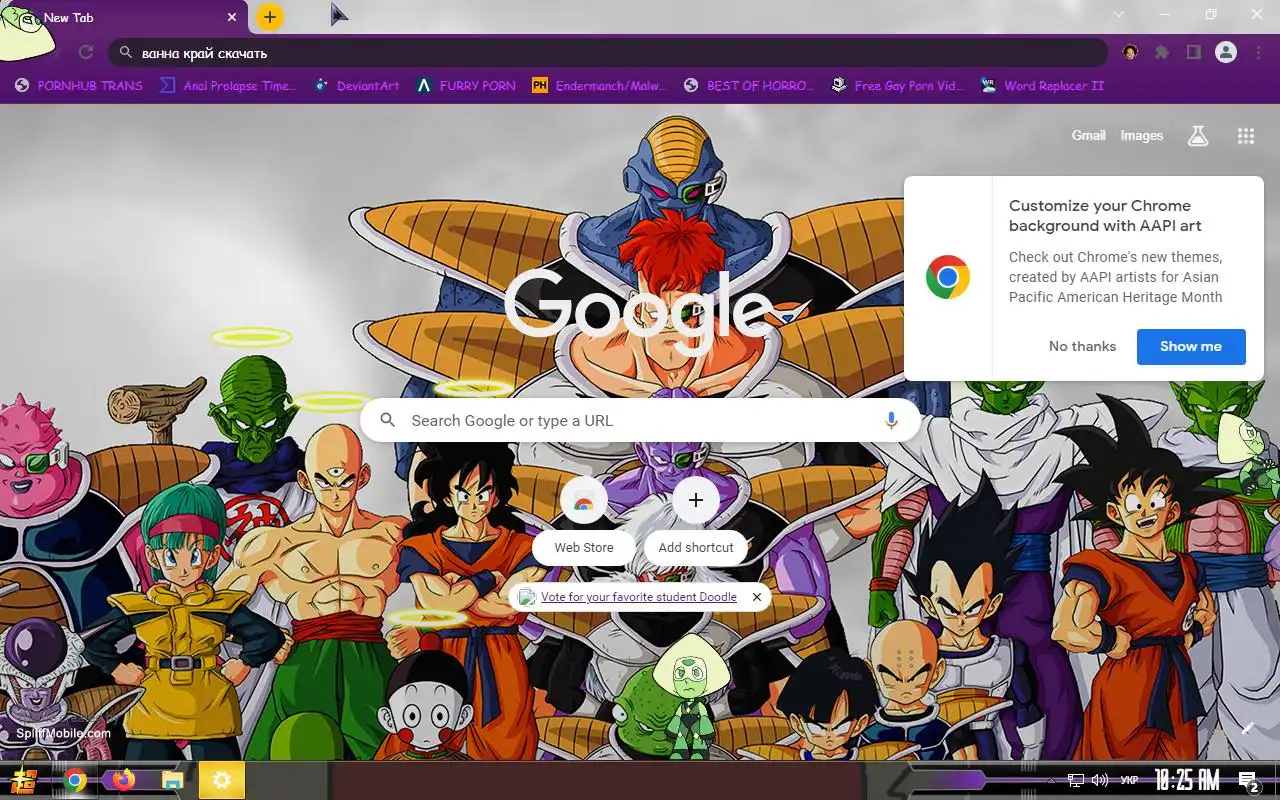The image size is (1280, 800).
Task: Open the taskbar clock showing 10:25 AM
Action: click(1187, 780)
